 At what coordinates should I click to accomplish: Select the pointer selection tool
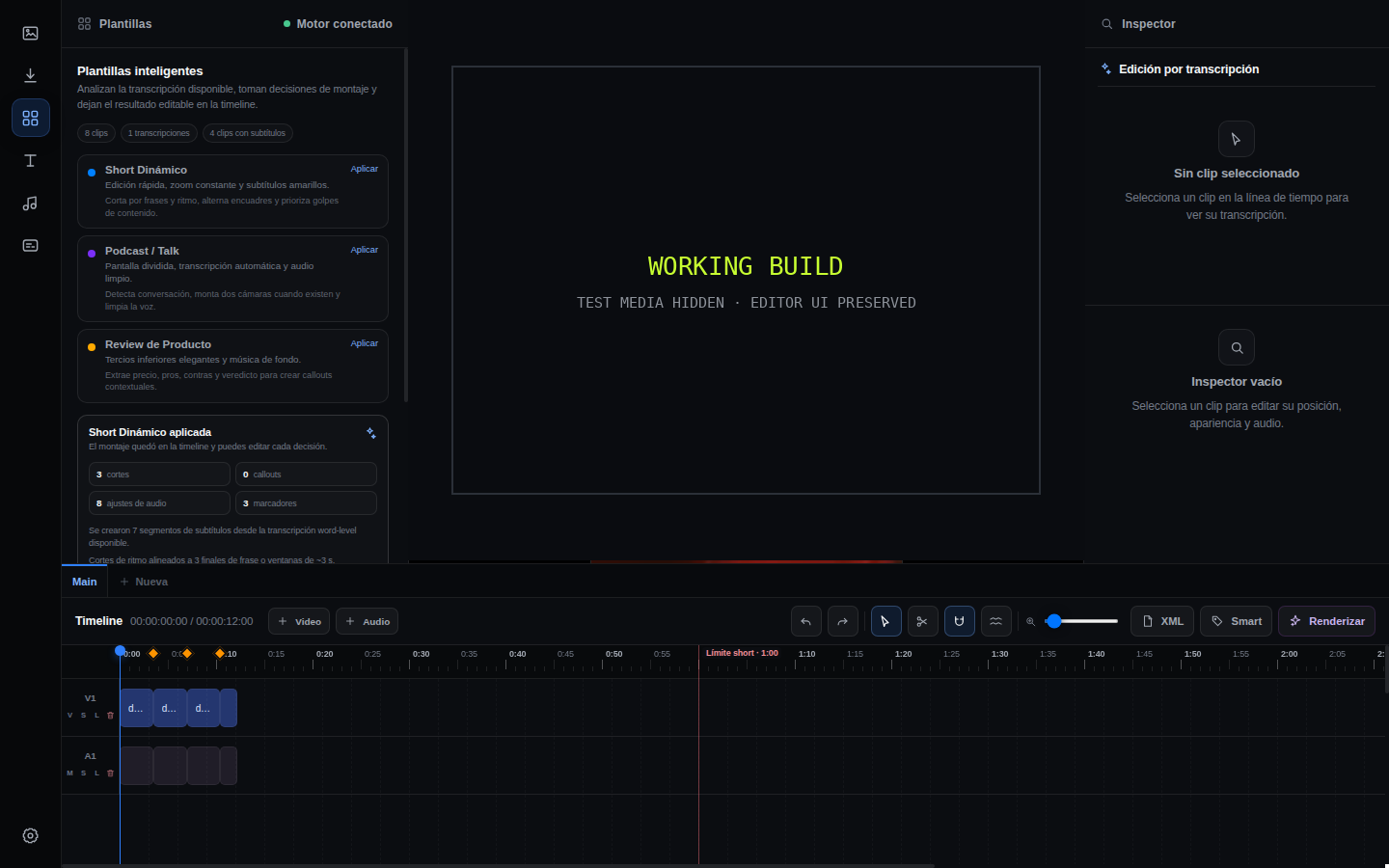click(886, 621)
